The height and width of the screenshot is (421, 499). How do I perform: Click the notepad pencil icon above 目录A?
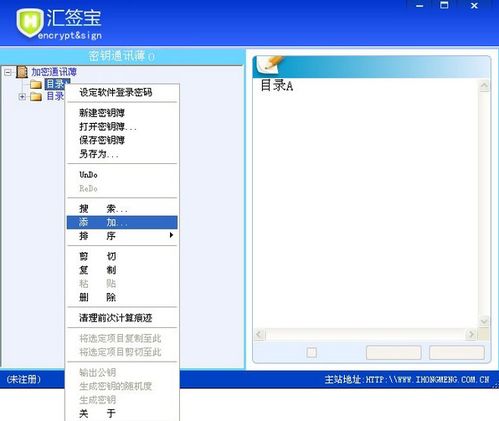point(270,65)
